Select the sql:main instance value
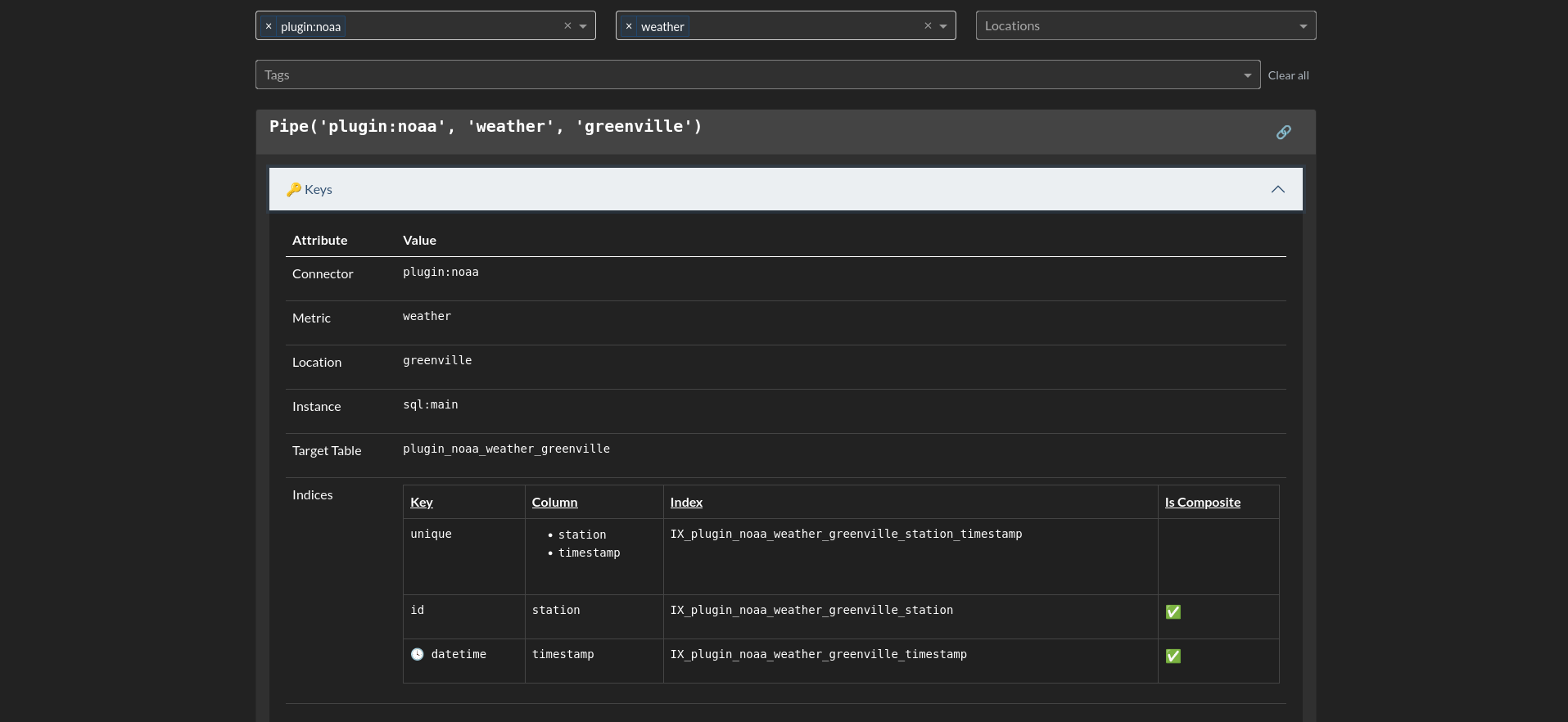This screenshot has width=1568, height=722. point(431,404)
